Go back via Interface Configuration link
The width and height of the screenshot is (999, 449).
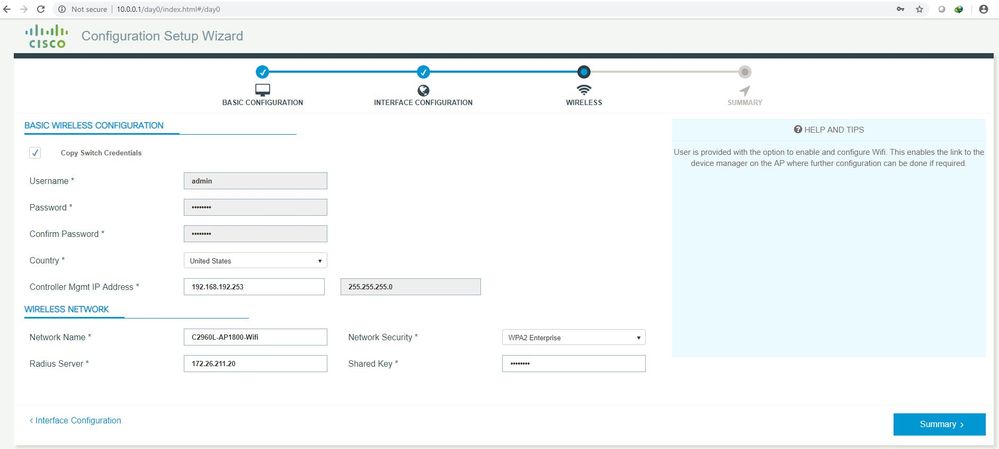tap(76, 421)
